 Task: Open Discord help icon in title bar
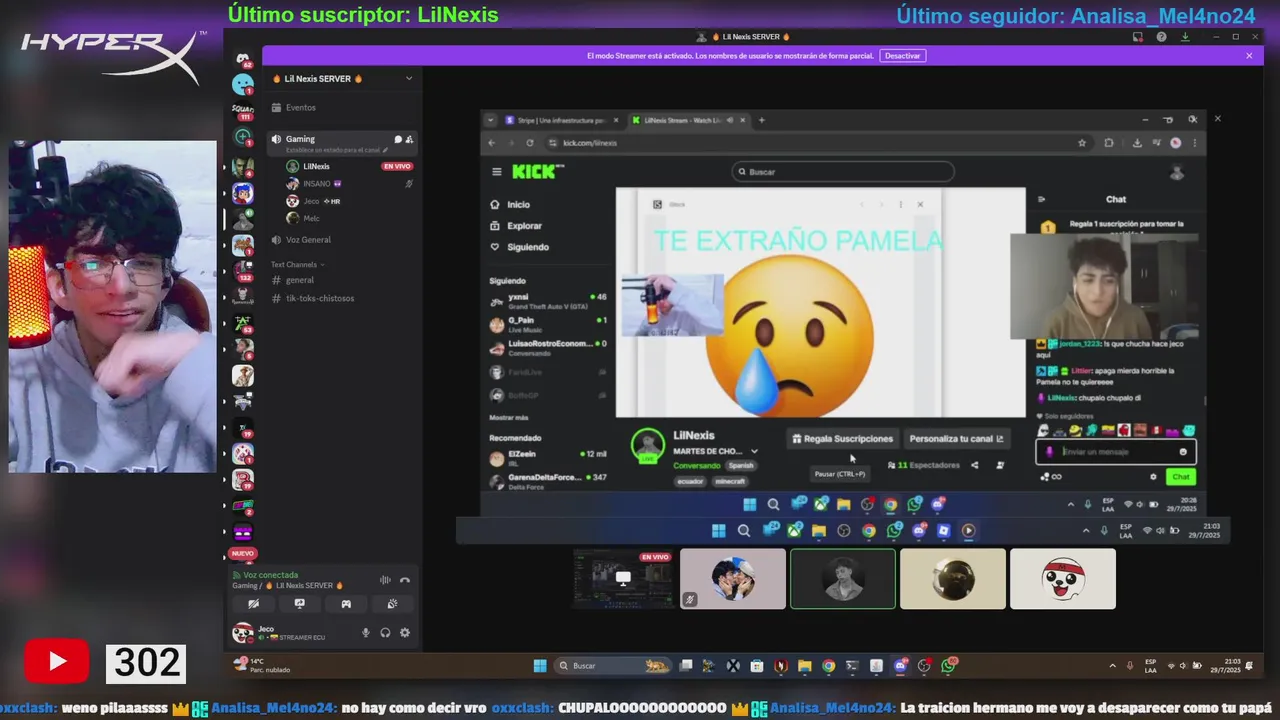pyautogui.click(x=1161, y=37)
